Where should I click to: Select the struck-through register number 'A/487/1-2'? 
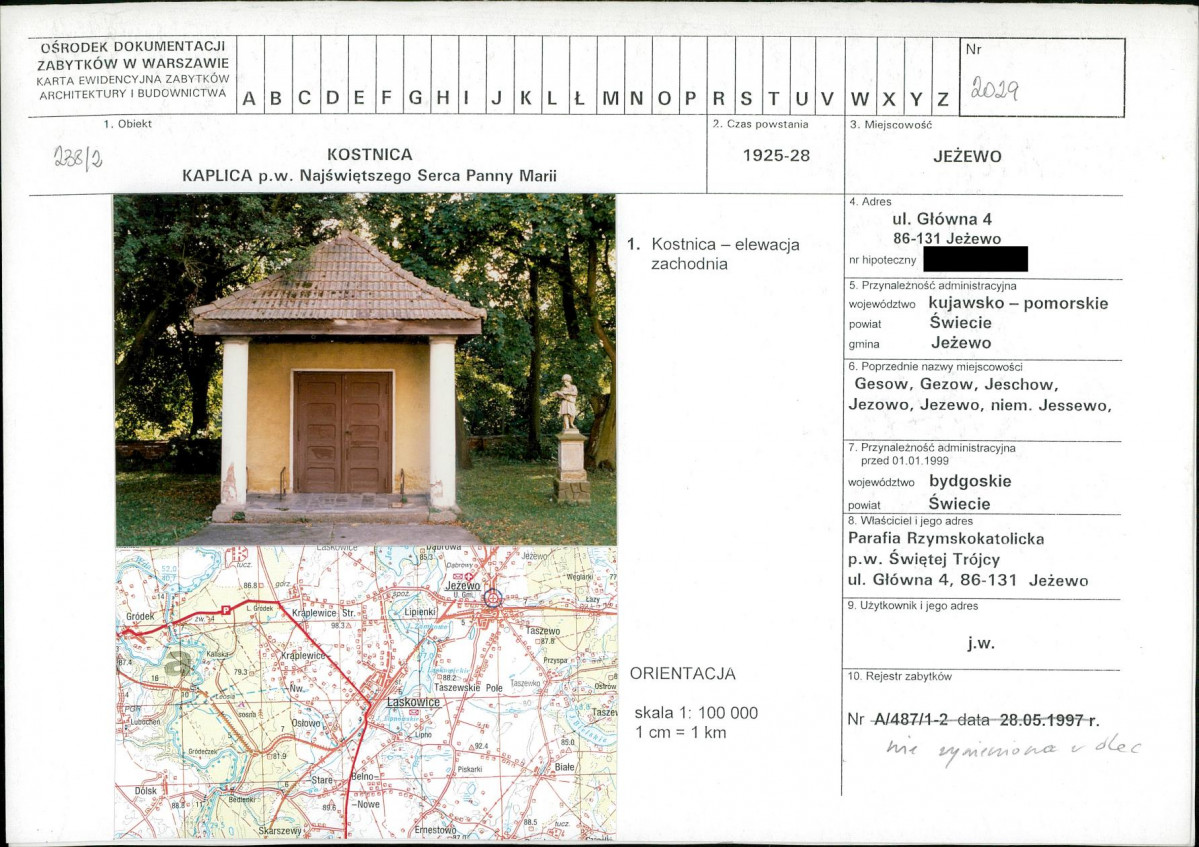(x=911, y=719)
